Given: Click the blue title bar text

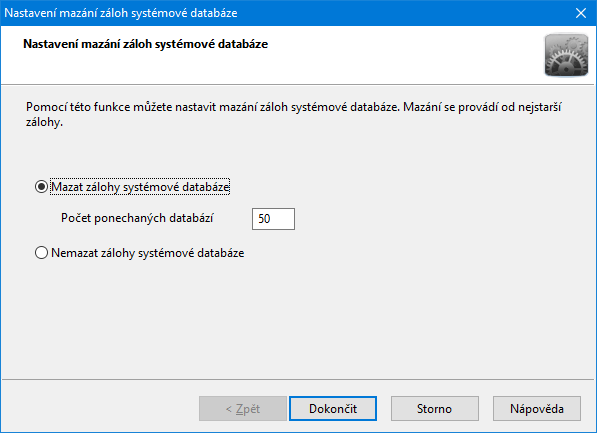Looking at the screenshot, I should (121, 13).
